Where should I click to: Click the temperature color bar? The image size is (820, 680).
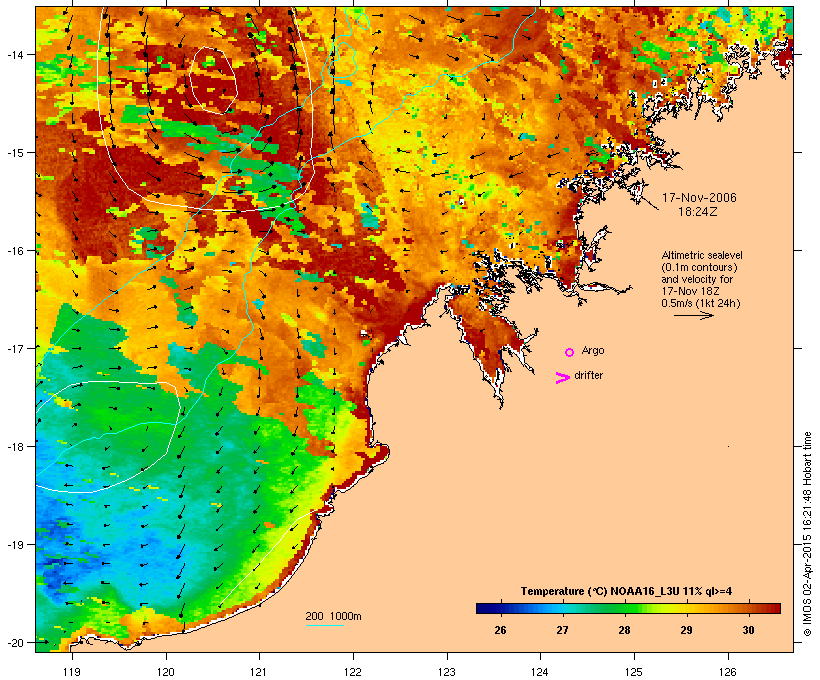tap(628, 608)
